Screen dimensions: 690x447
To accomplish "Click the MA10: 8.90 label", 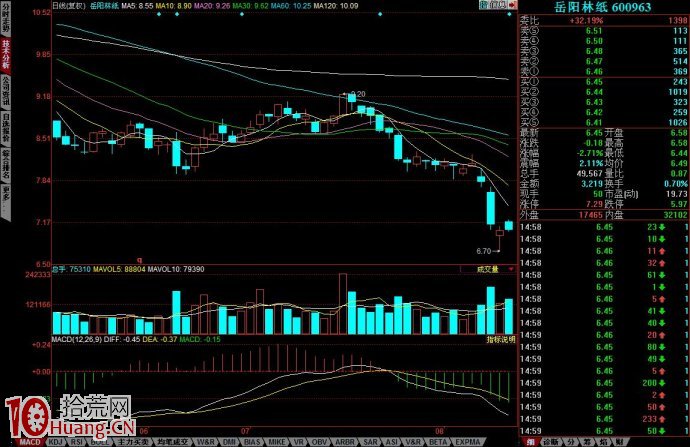I will point(173,6).
